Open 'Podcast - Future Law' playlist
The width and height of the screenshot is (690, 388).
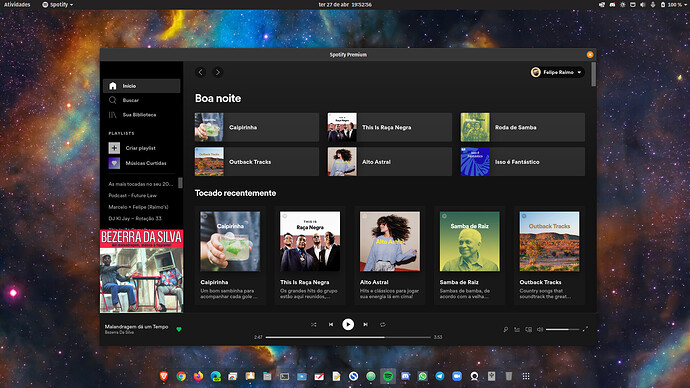[132, 195]
